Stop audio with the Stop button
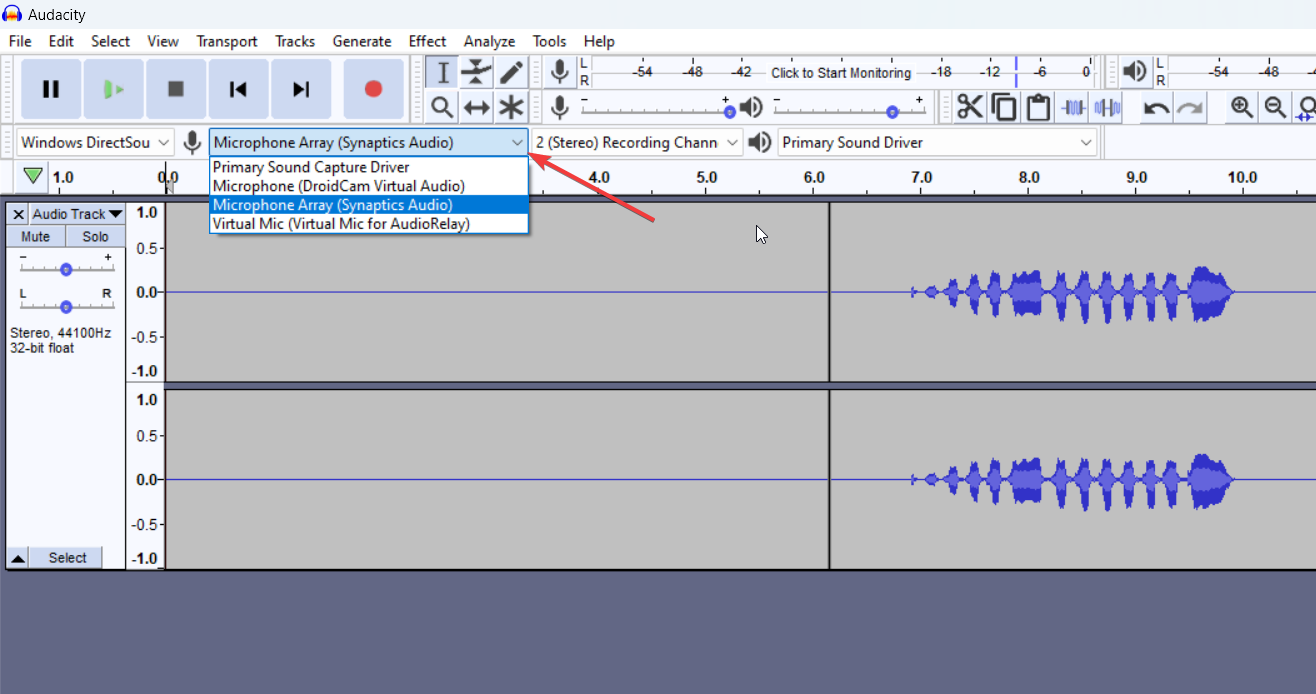1316x694 pixels. 176,89
